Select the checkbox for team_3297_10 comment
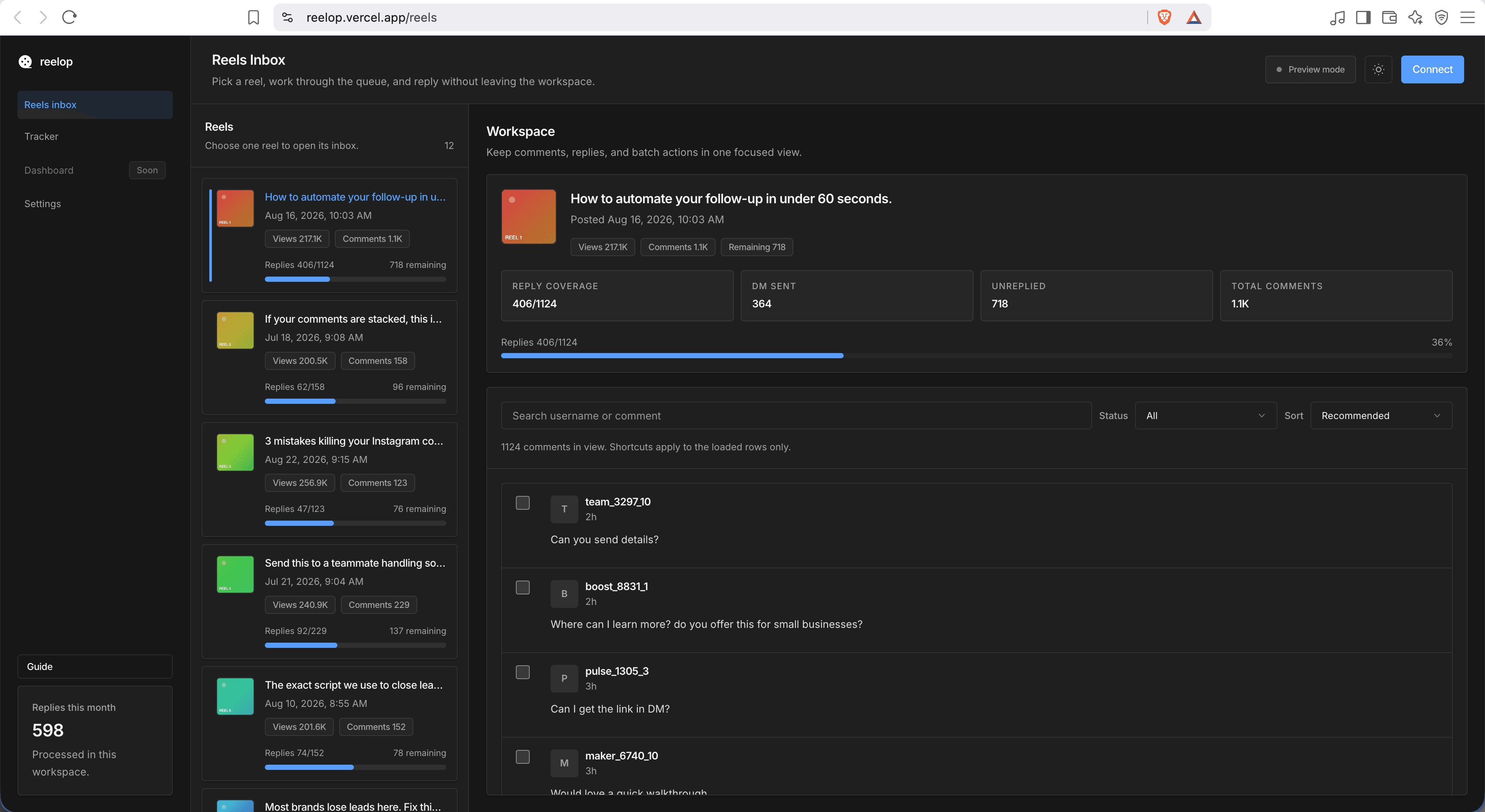The image size is (1485, 812). (x=523, y=502)
